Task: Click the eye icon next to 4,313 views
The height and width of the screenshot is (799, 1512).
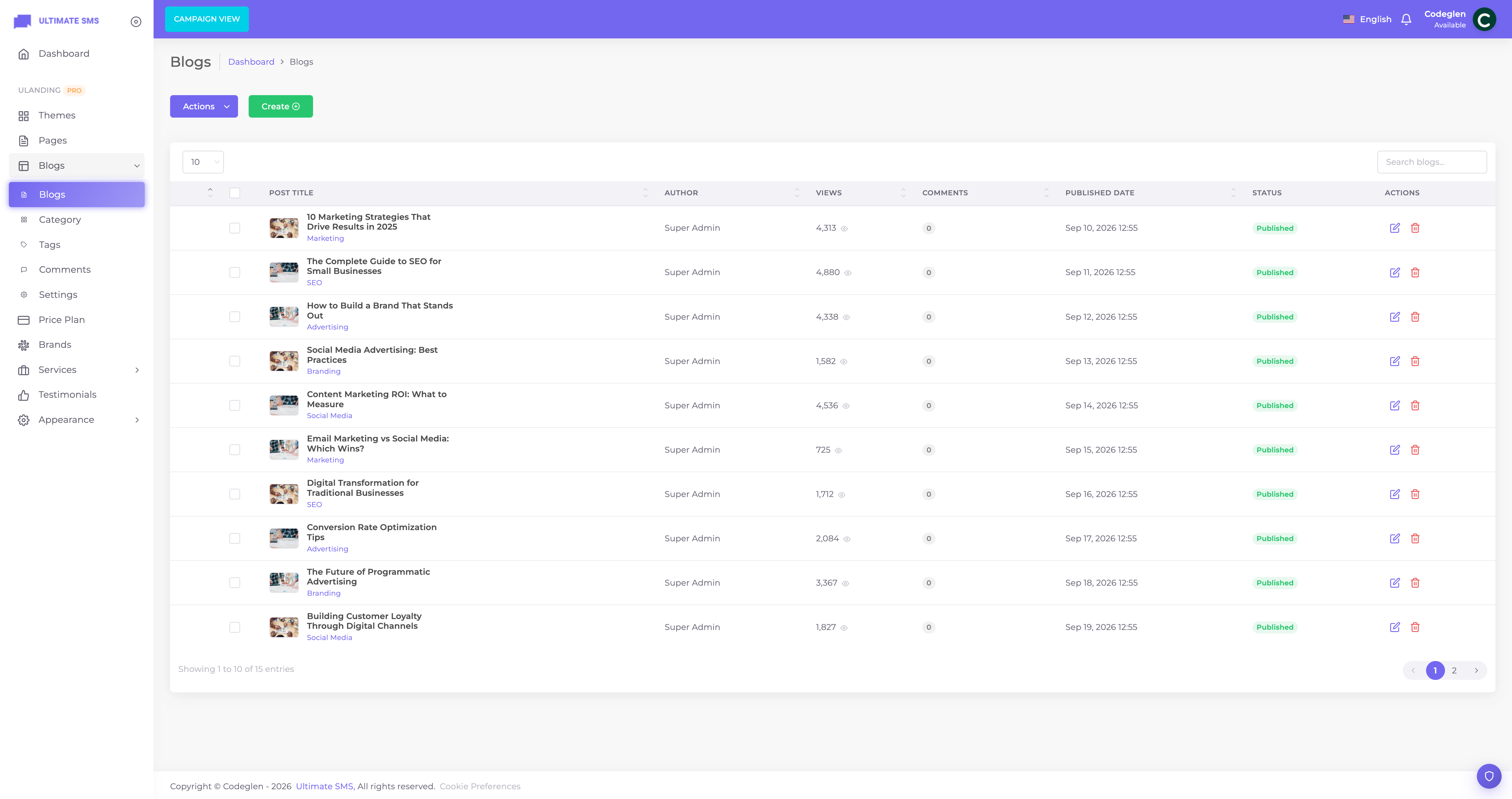Action: coord(844,228)
